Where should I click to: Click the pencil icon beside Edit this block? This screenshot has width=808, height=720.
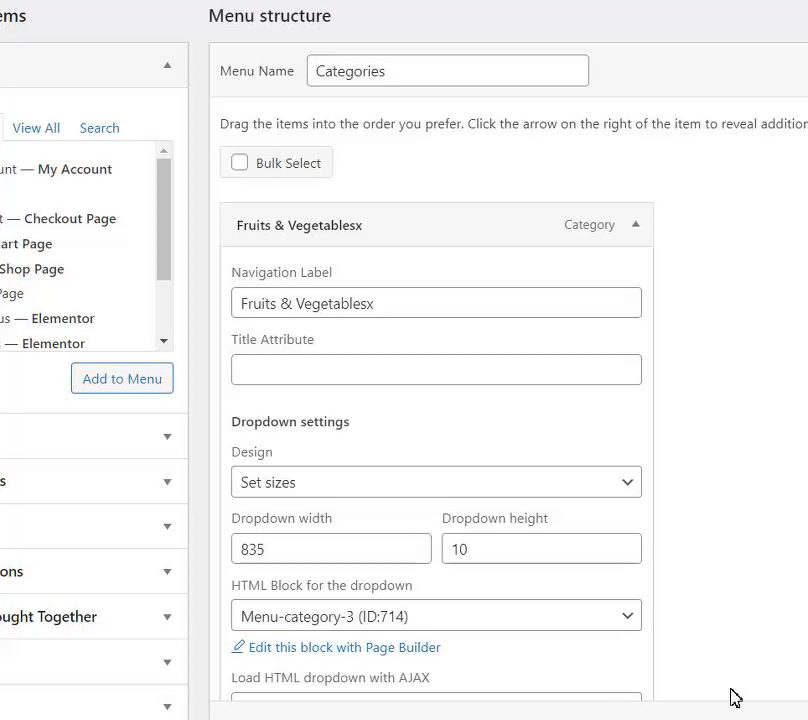tap(238, 647)
